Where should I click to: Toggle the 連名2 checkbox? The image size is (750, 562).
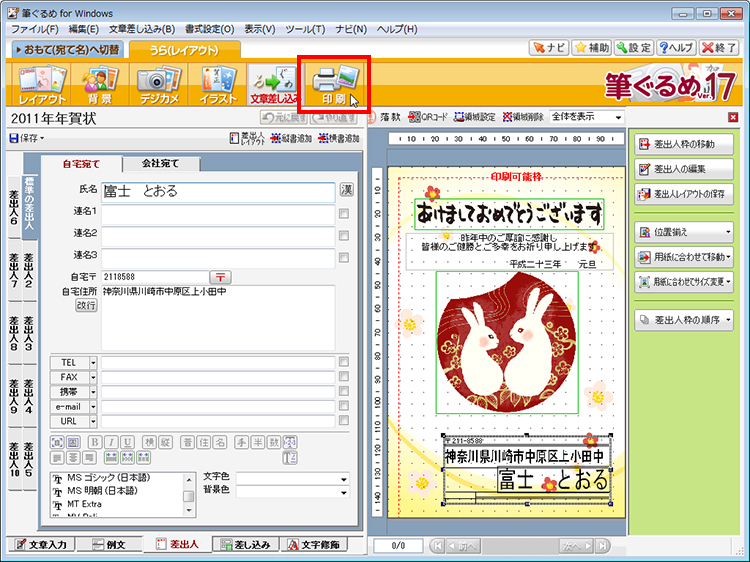pos(344,236)
